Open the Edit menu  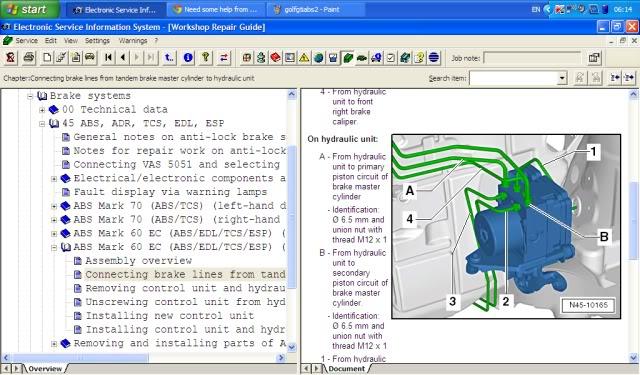pos(51,40)
